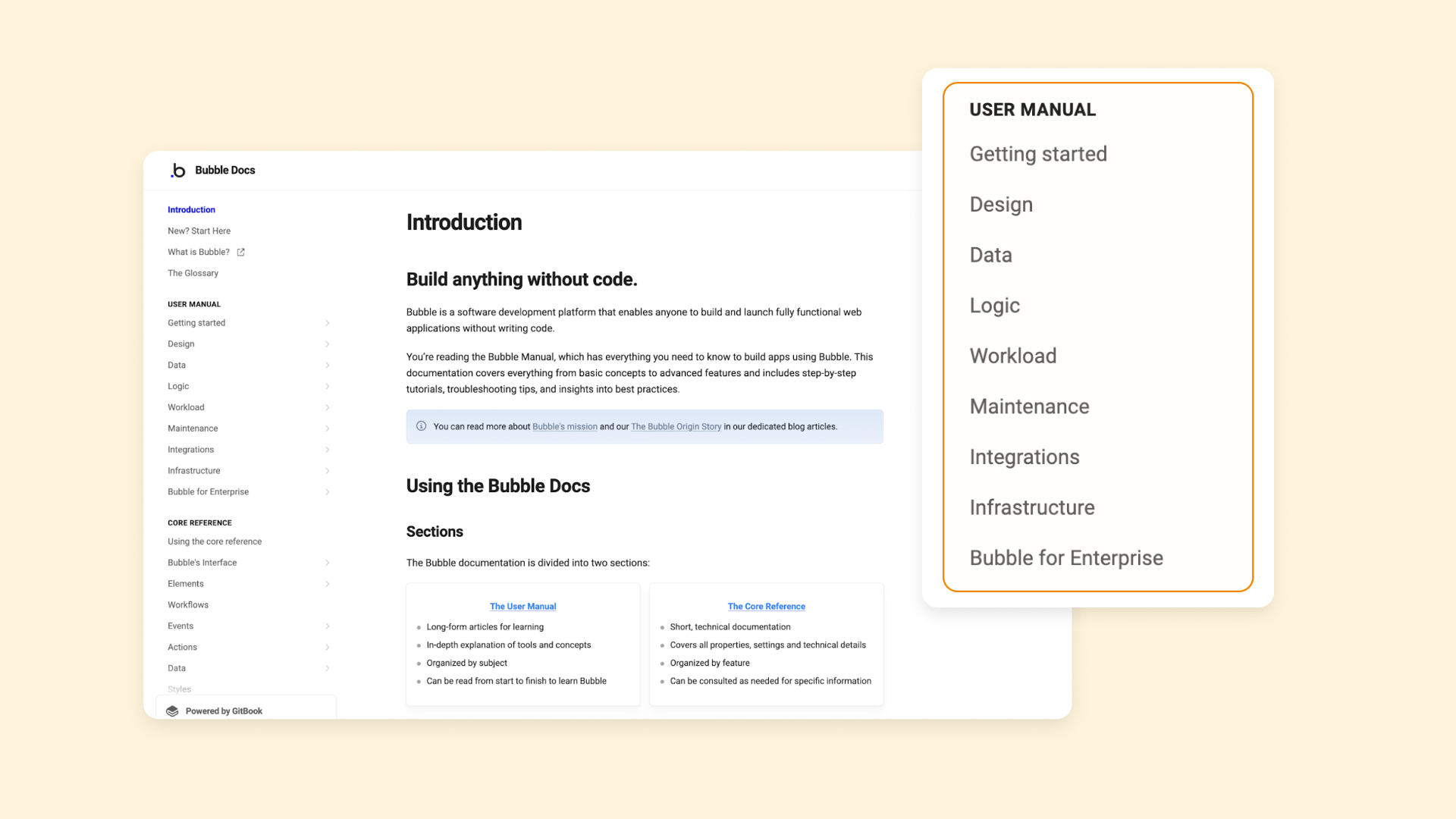This screenshot has height=819, width=1456.
Task: Open The Bubble Origin Story link
Action: [x=676, y=426]
